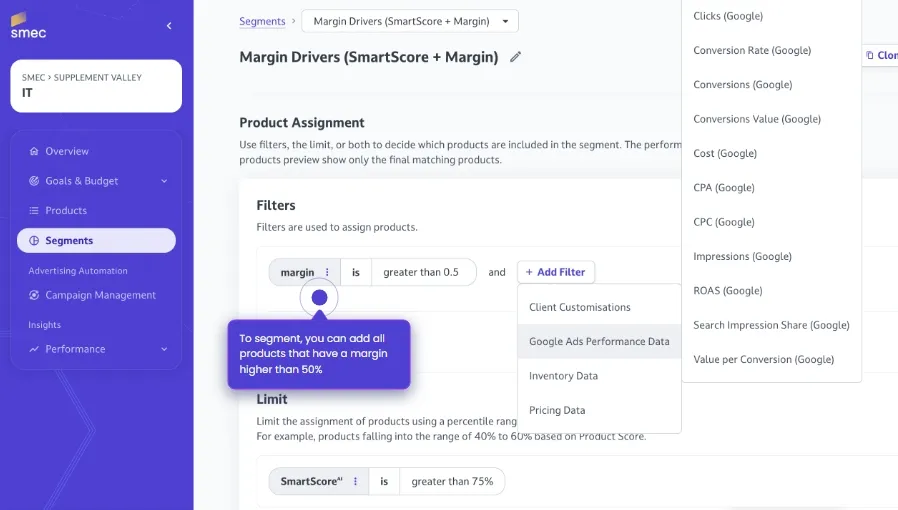Open the margin filter operator 'is'
This screenshot has width=898, height=510.
pos(356,272)
